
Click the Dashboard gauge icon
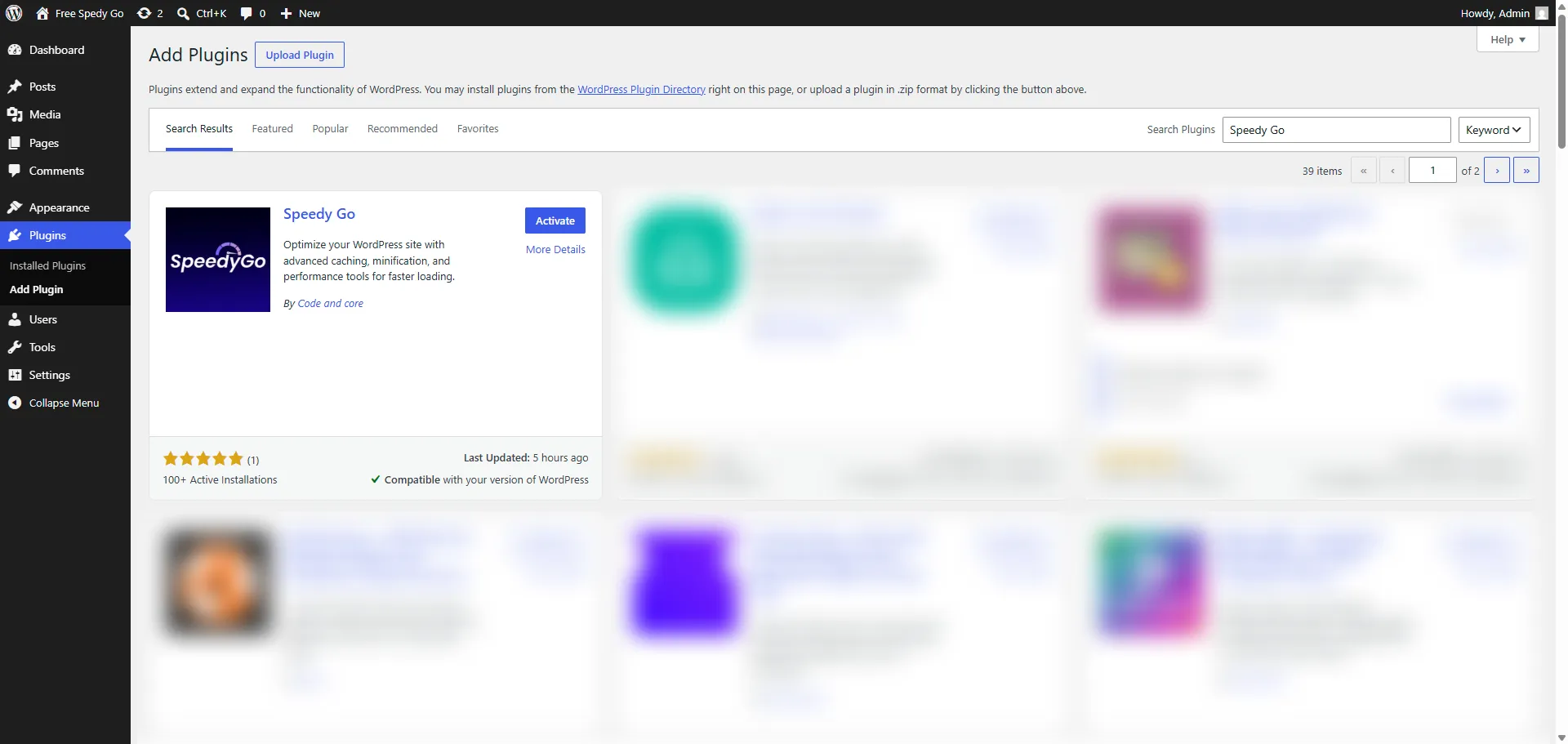click(15, 50)
